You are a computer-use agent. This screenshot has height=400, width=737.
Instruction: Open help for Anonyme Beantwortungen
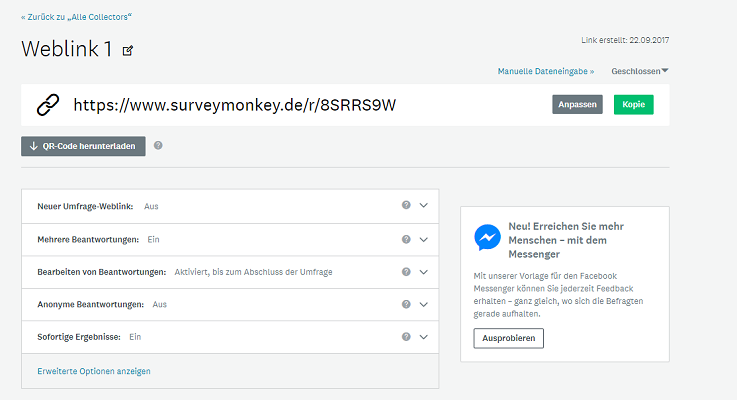406,304
